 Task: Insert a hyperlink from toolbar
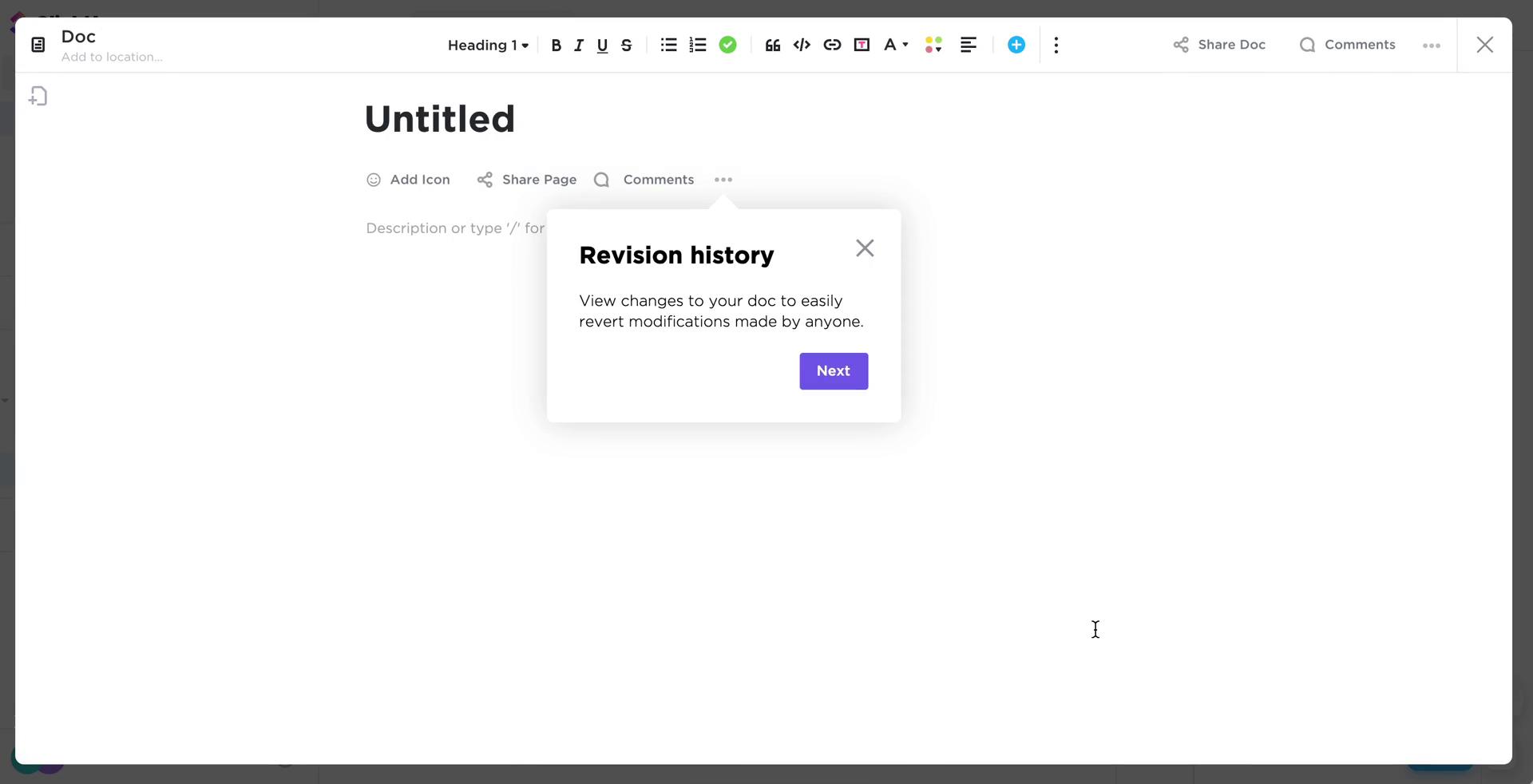click(832, 46)
